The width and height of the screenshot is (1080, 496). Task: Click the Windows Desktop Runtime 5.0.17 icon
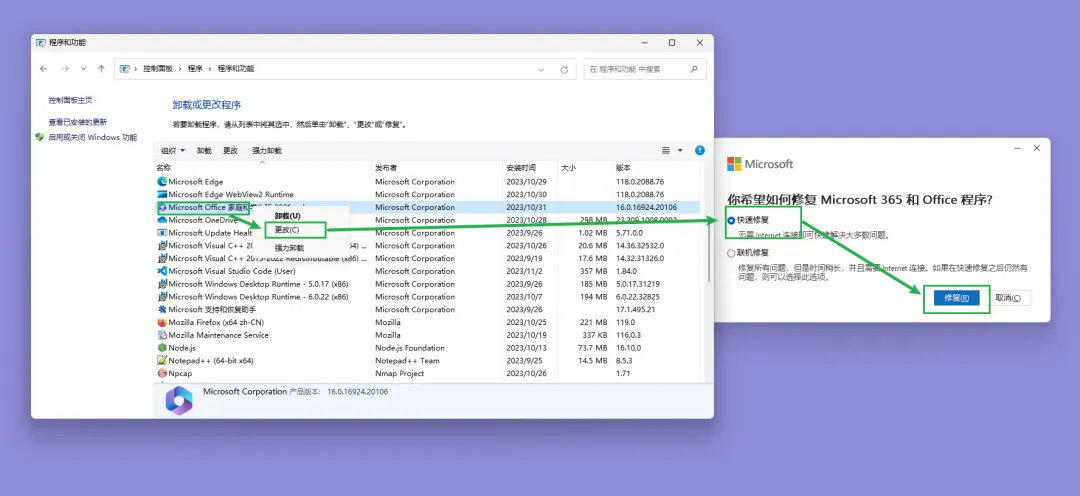pyautogui.click(x=163, y=284)
